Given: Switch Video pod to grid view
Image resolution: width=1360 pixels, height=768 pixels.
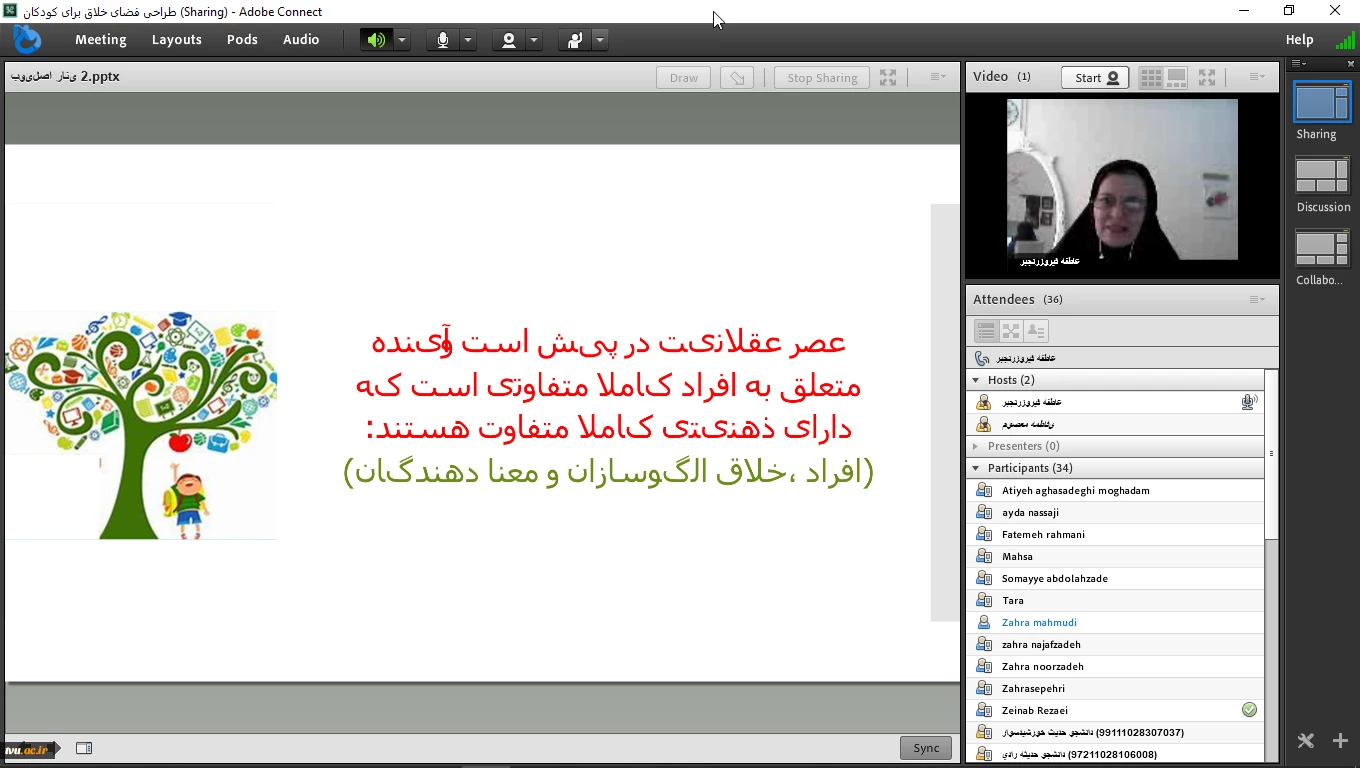Looking at the screenshot, I should click(1151, 77).
